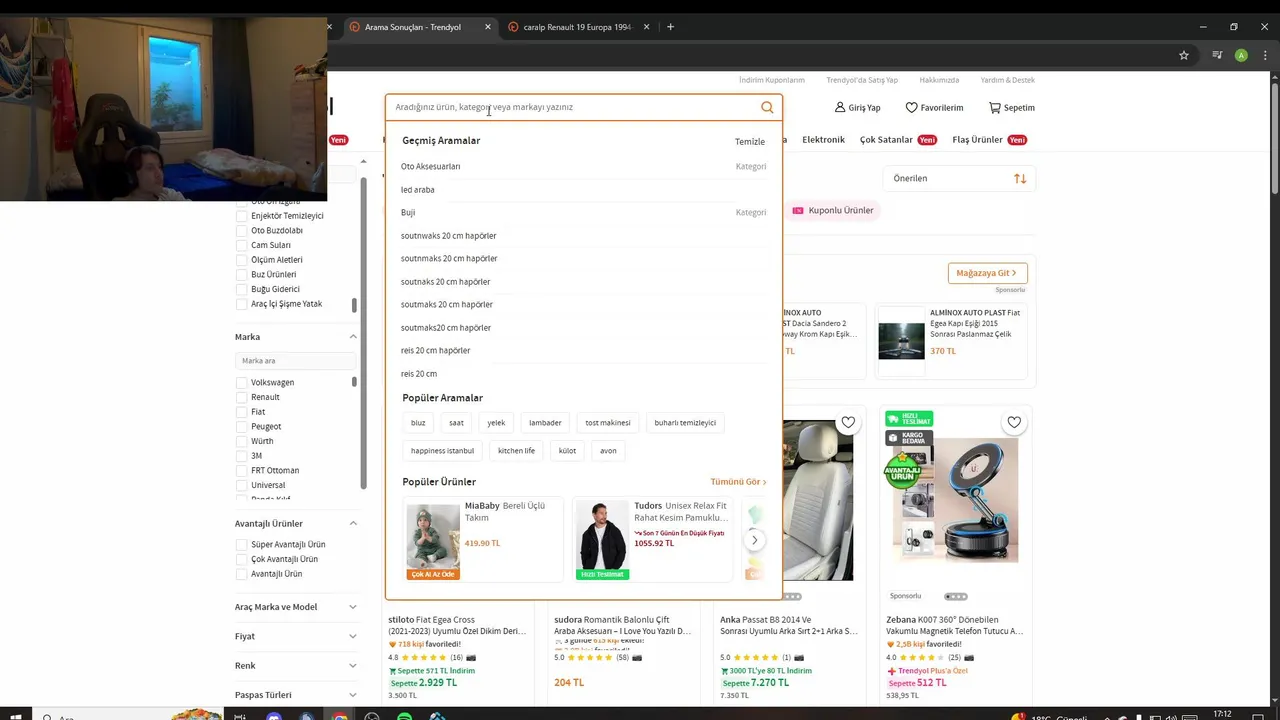This screenshot has height=720, width=1280.
Task: Select 'bluz' popular search chip
Action: click(418, 422)
